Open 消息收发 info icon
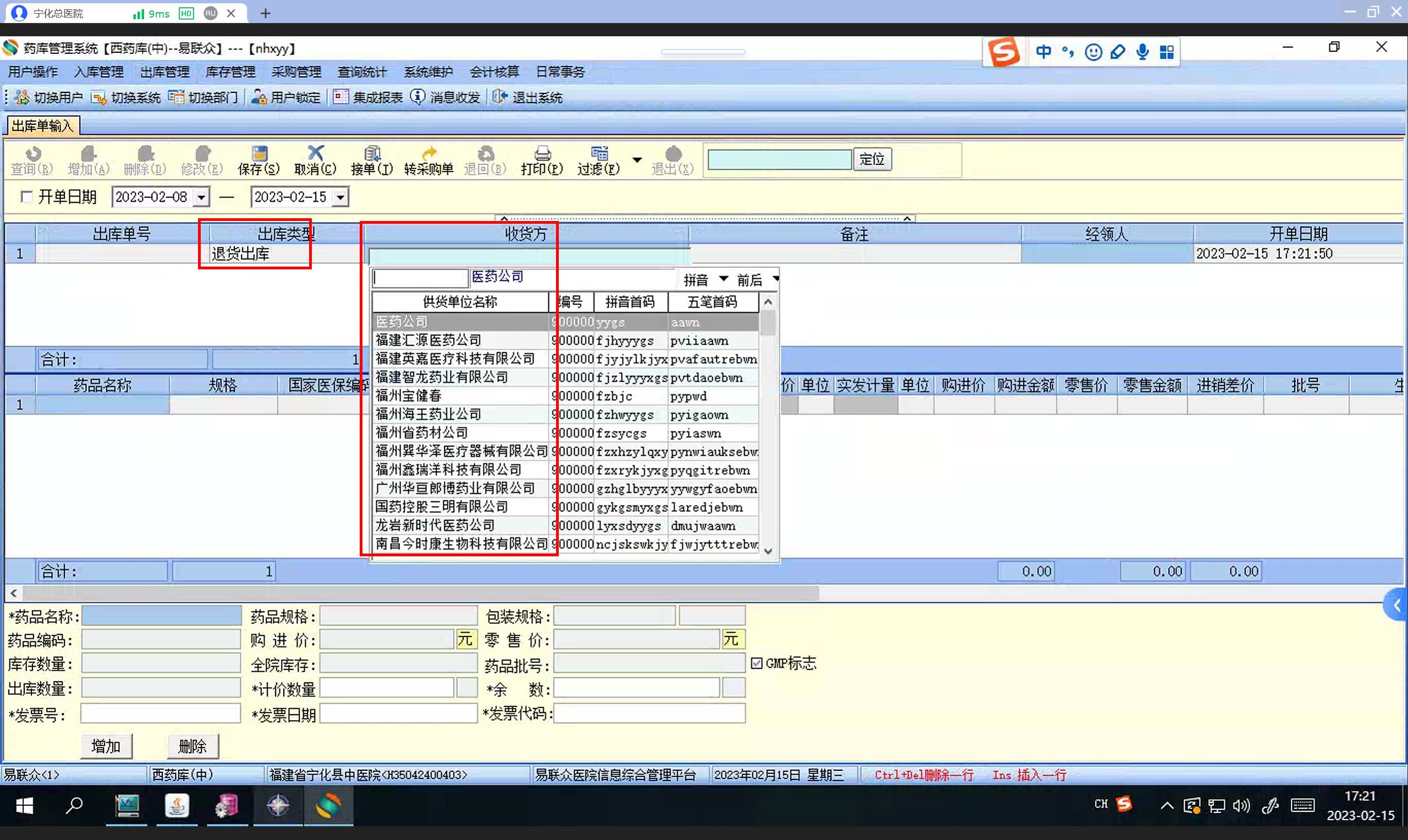1408x840 pixels. 418,97
